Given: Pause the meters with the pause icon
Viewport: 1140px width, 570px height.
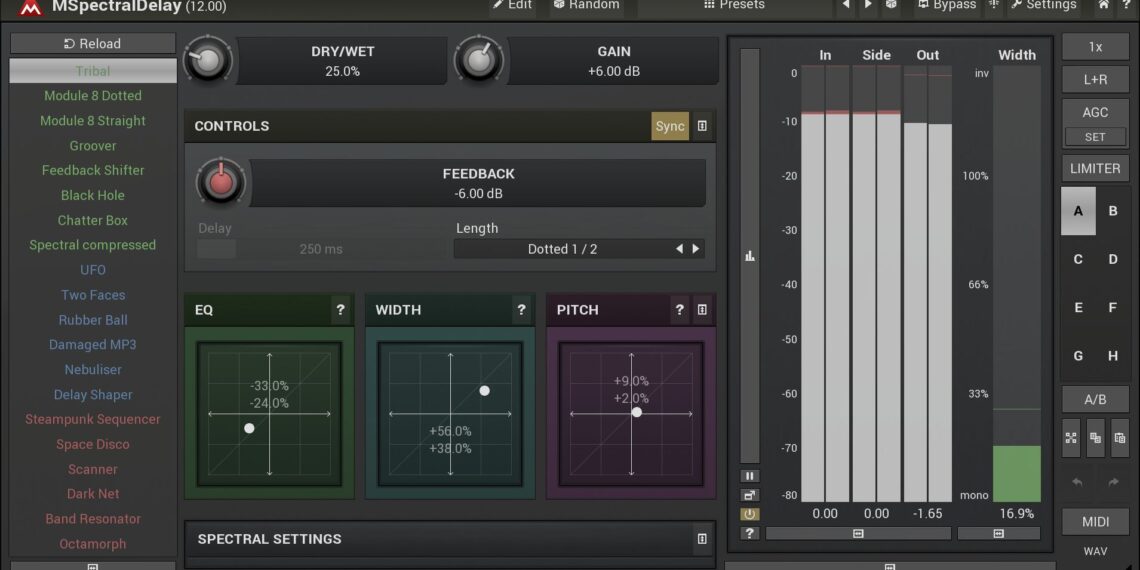Looking at the screenshot, I should click(750, 476).
